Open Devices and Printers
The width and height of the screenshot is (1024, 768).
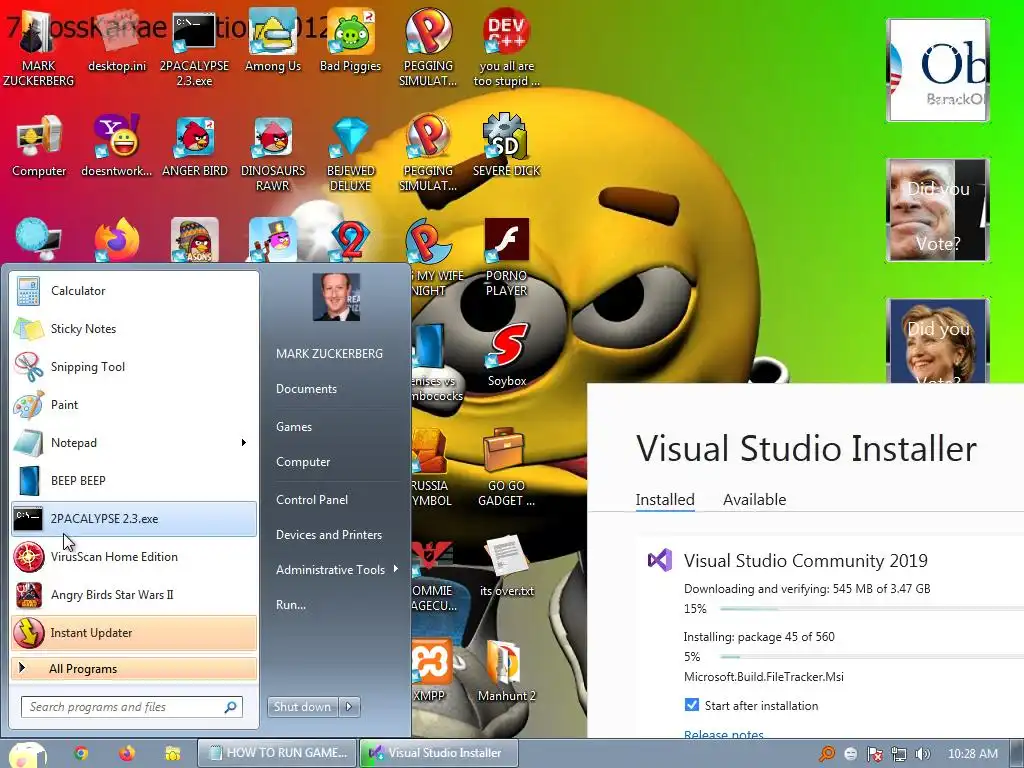pos(328,534)
